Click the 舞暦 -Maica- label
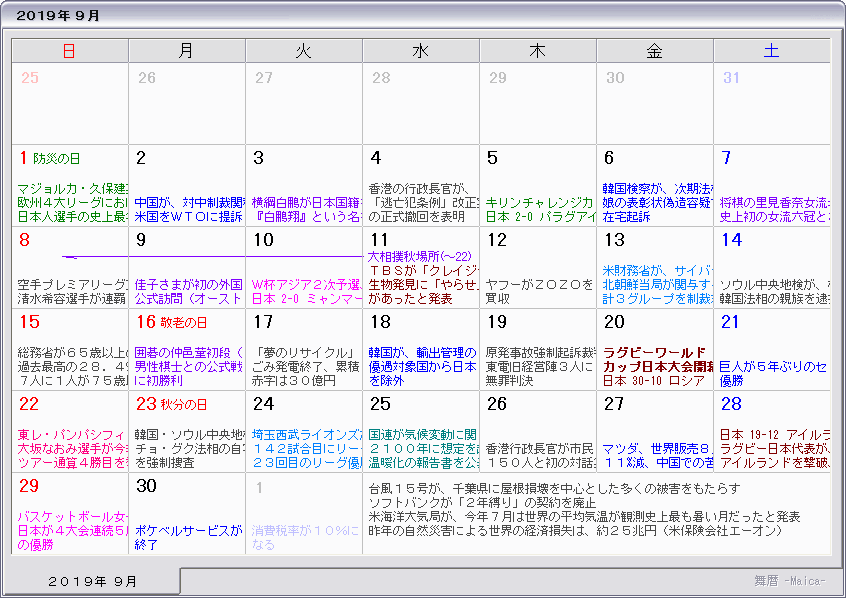The width and height of the screenshot is (846, 598). 790,581
